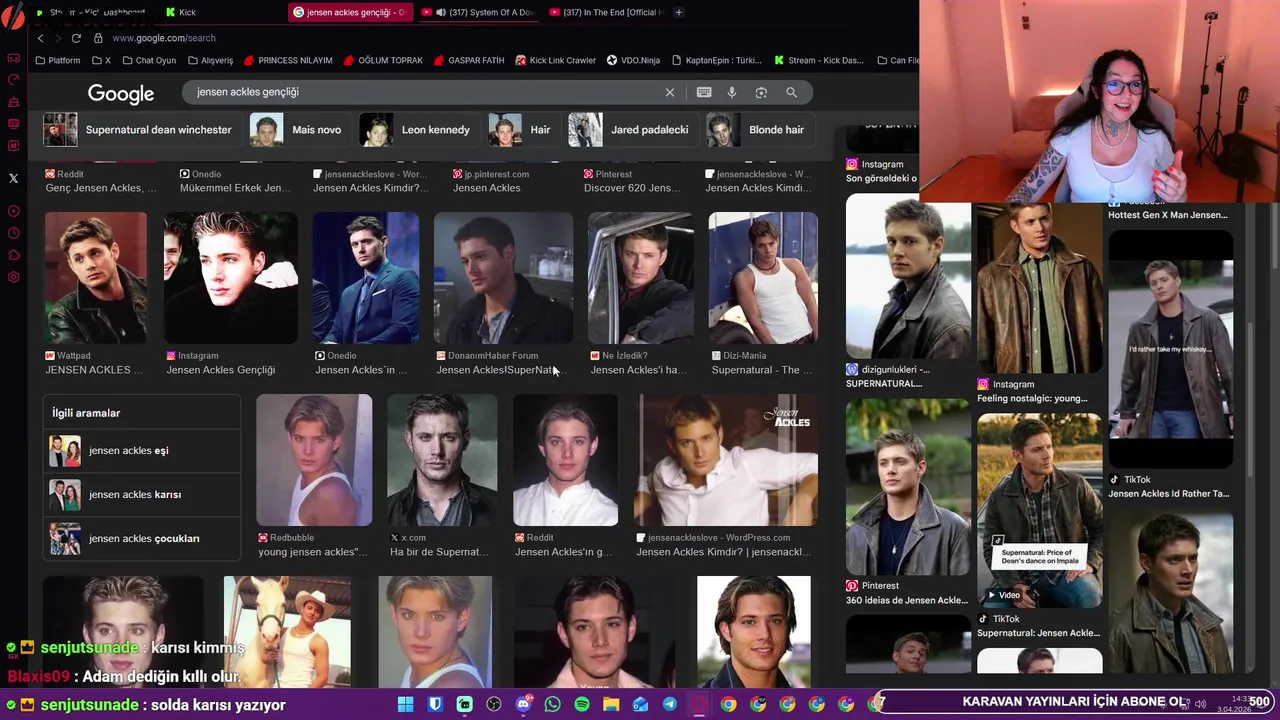1280x720 pixels.
Task: Open WhatsApp from the taskbar
Action: point(553,704)
